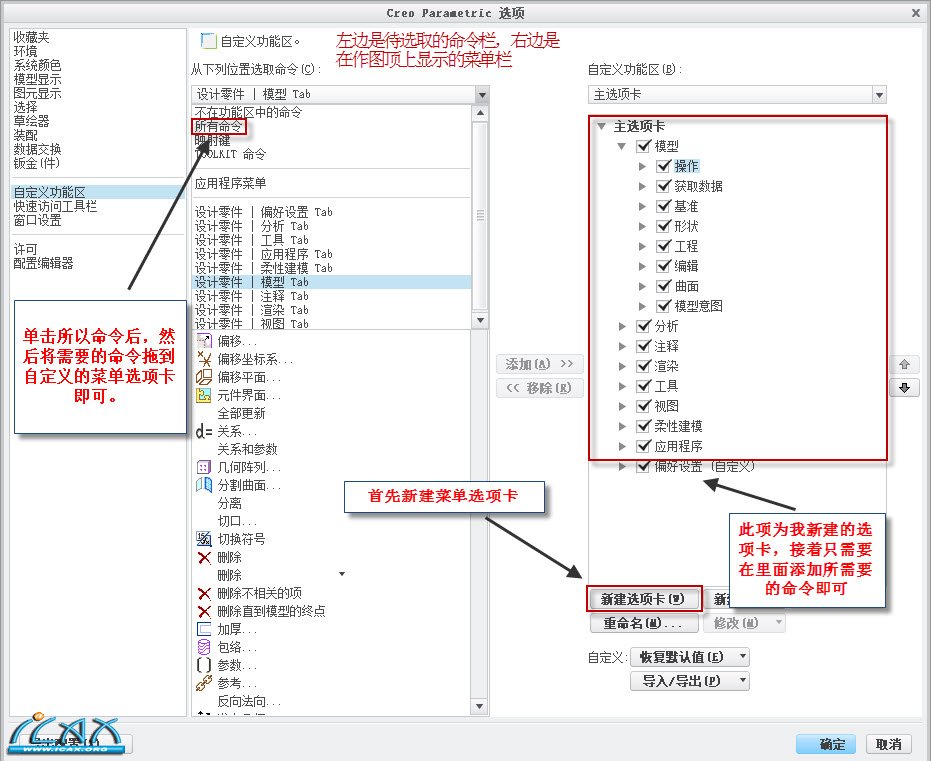
Task: Click the 添加 >> button
Action: [x=540, y=364]
